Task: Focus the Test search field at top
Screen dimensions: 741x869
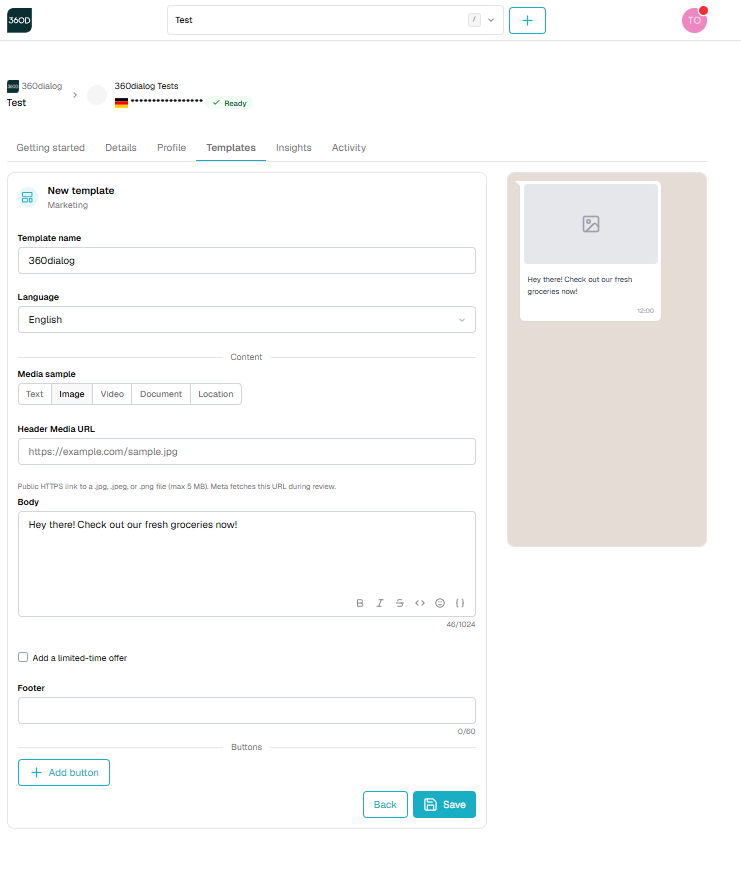Action: [335, 20]
